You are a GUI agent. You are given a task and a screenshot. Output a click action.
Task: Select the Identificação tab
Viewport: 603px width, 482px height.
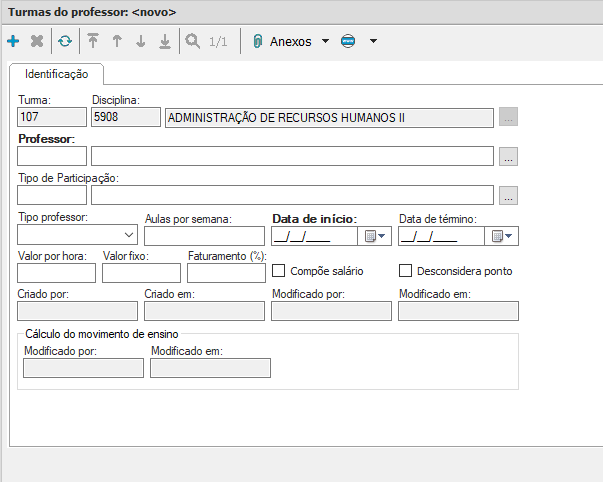tap(56, 74)
